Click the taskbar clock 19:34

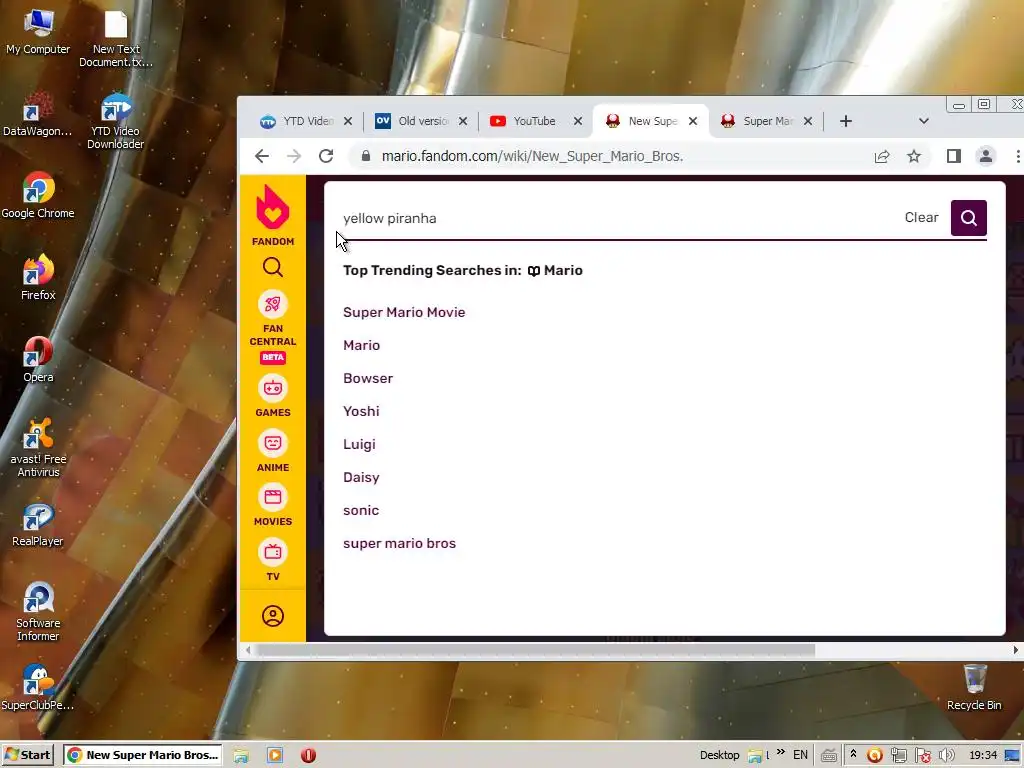983,755
